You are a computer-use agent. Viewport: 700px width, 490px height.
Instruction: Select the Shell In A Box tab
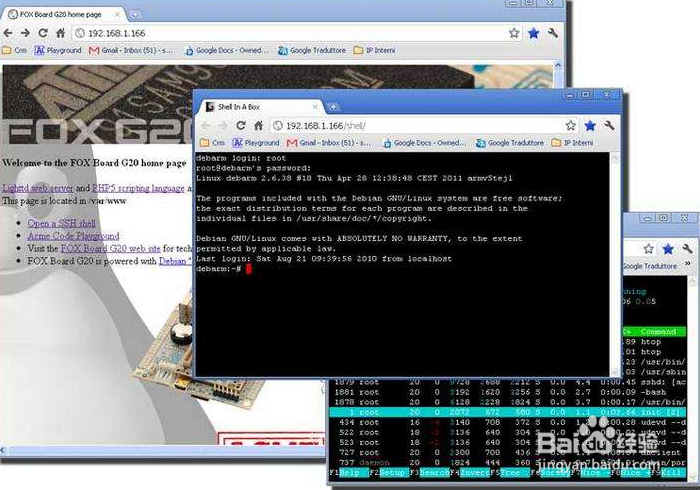(259, 107)
